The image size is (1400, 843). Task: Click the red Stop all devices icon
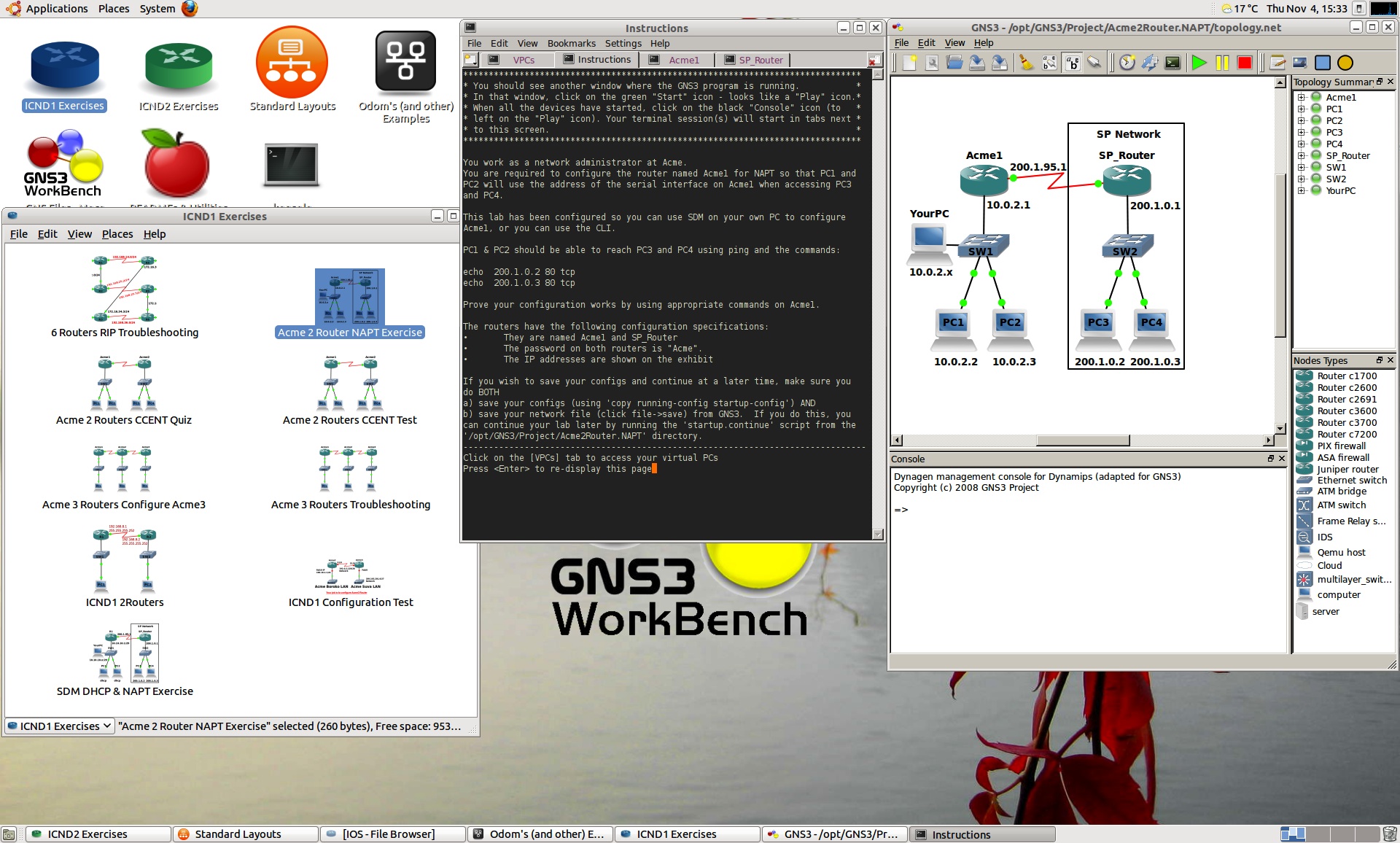click(1245, 63)
